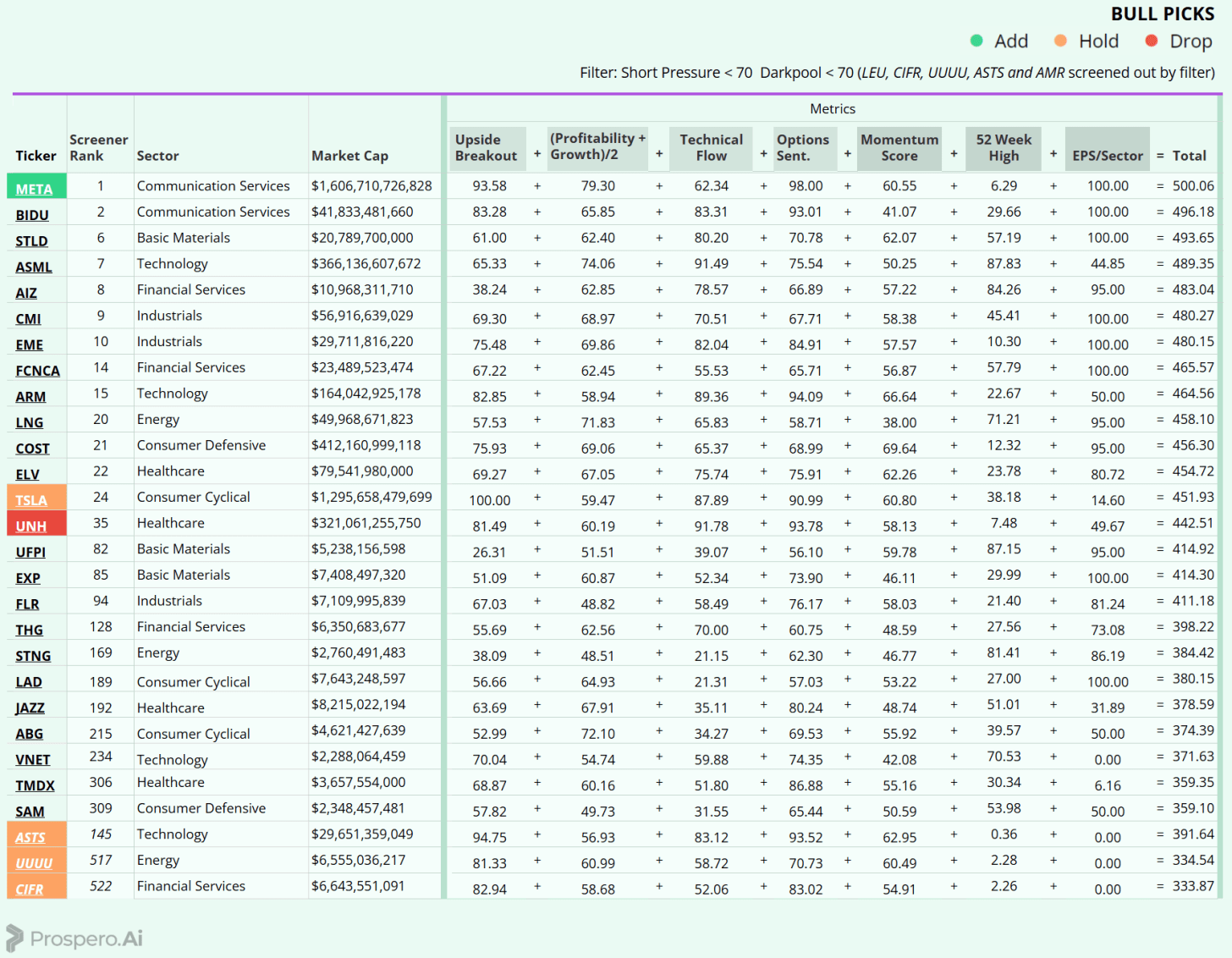Open the STNG ticker link
Viewport: 1232px width, 958px height.
[33, 656]
